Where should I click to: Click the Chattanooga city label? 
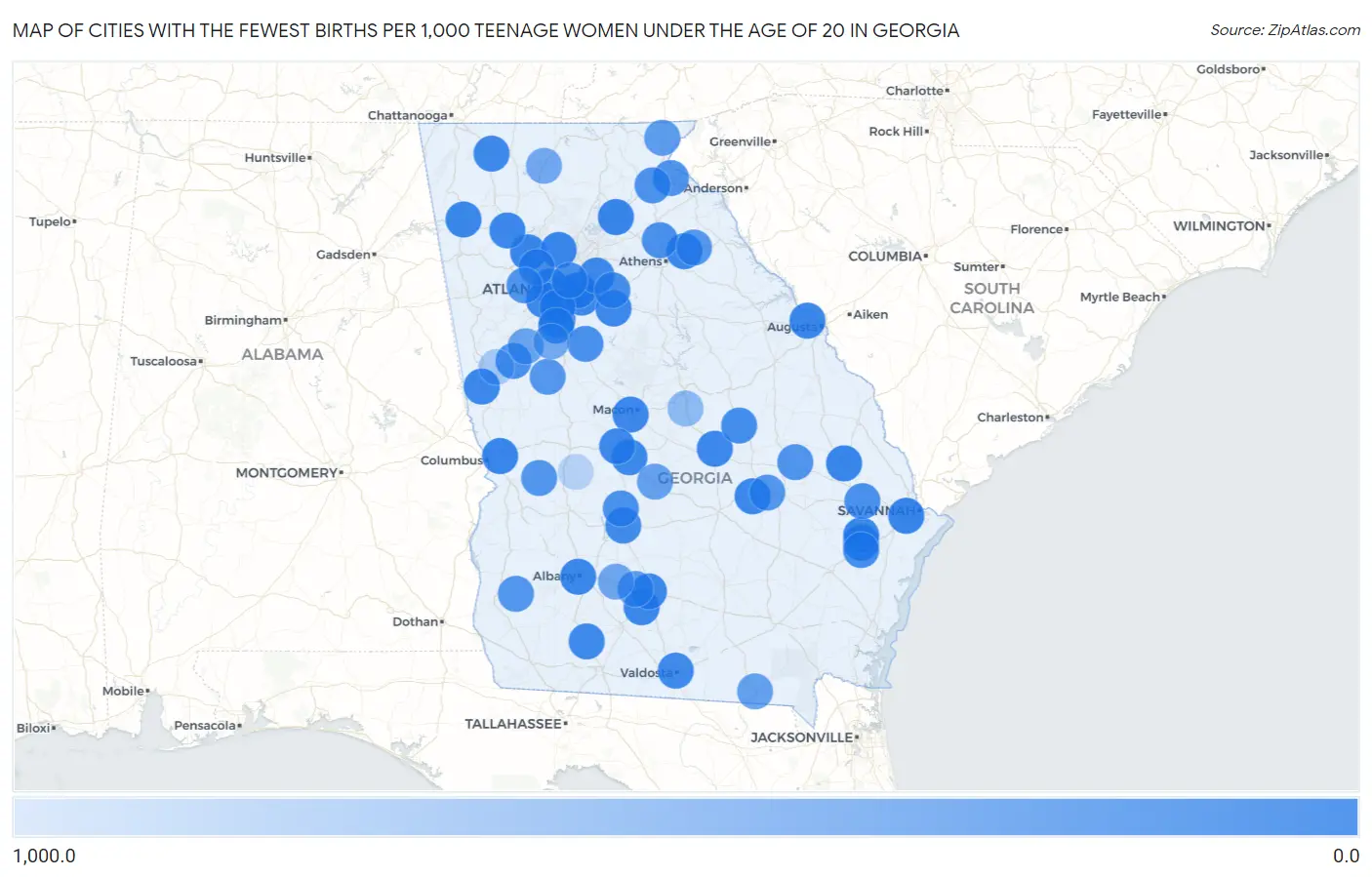(408, 115)
